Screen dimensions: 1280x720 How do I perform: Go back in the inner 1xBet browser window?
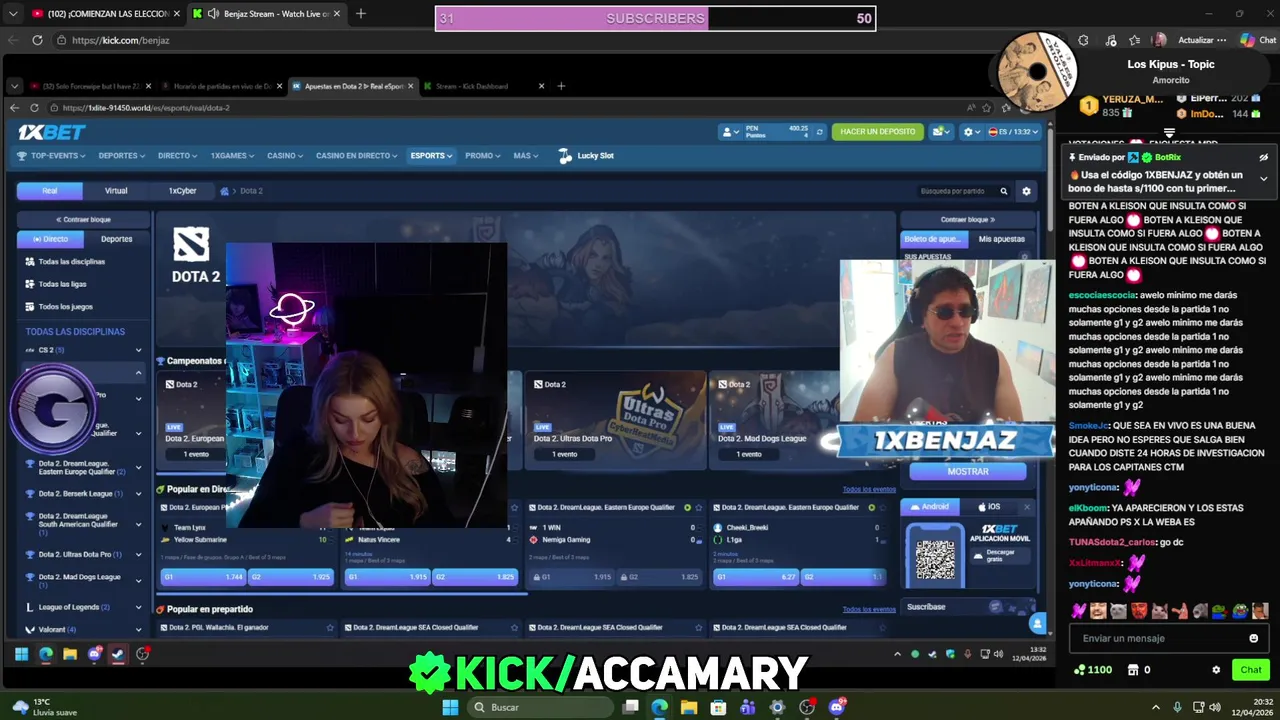pos(14,108)
